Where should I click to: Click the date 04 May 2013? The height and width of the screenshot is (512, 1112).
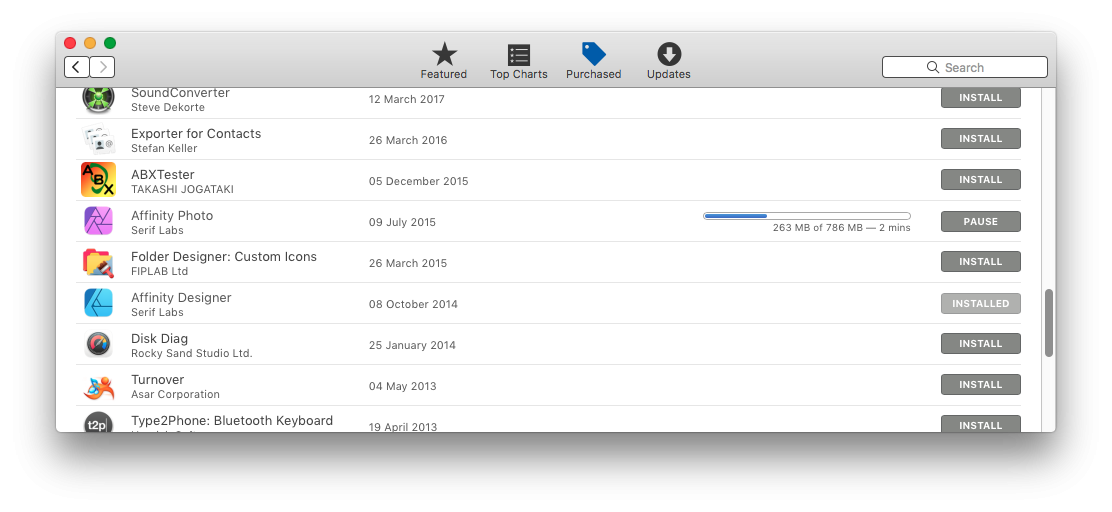click(x=402, y=386)
